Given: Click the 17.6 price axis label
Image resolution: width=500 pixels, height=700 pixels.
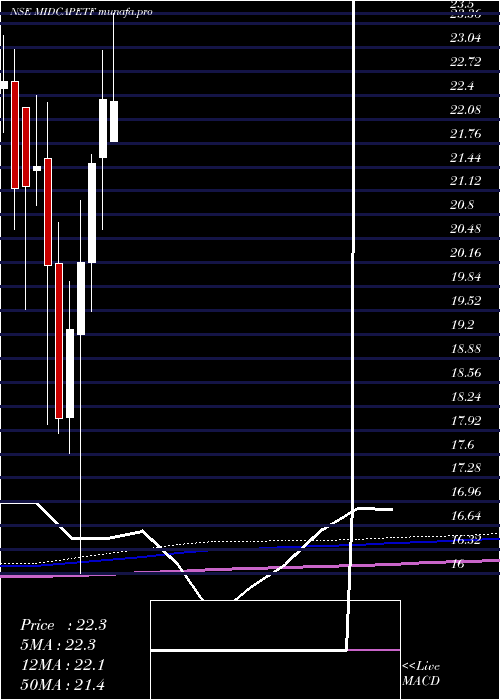Looking at the screenshot, I should click(x=462, y=444).
